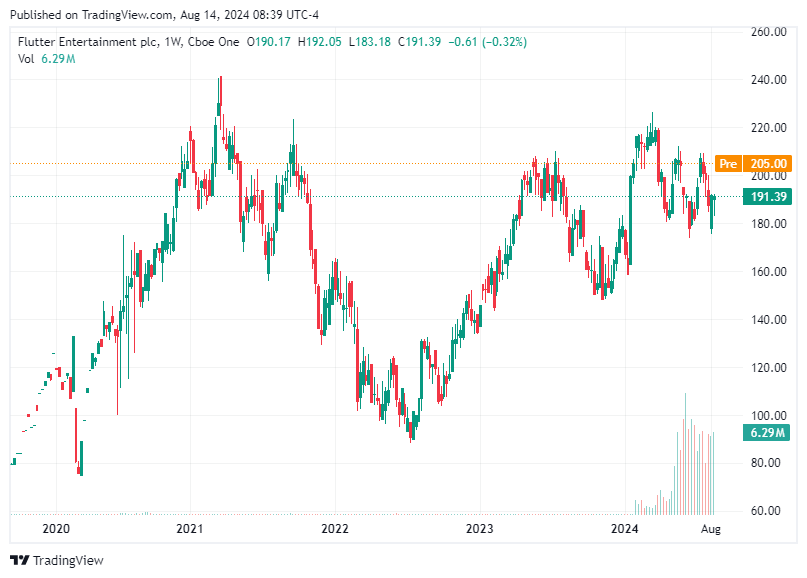The width and height of the screenshot is (807, 578).
Task: Click the 2020 time axis label
Action: 56,529
